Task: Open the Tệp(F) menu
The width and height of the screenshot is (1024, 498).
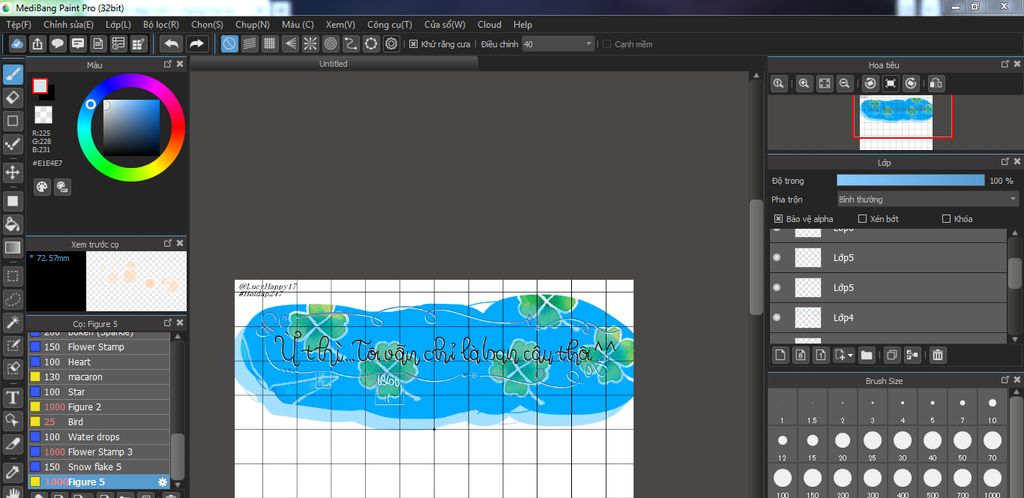Action: 18,25
